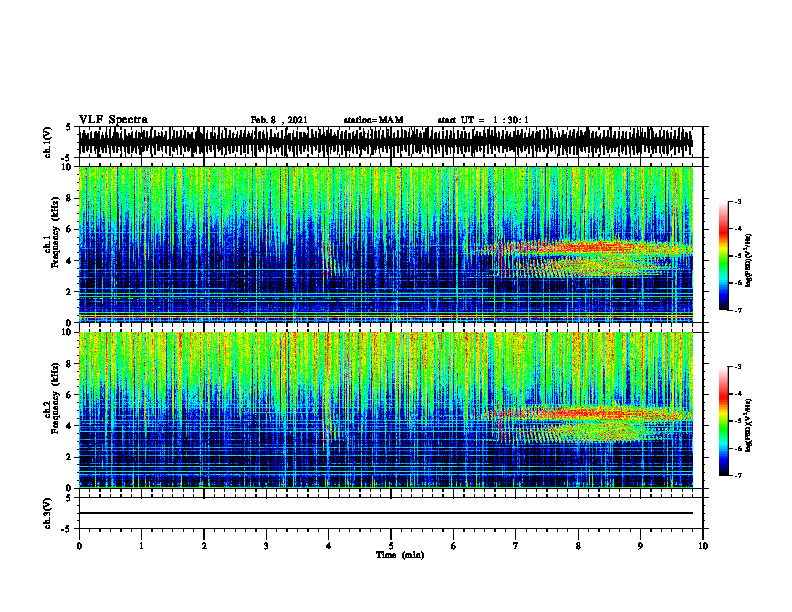
Task: Click the "10" label under the time axis
Action: click(x=703, y=546)
